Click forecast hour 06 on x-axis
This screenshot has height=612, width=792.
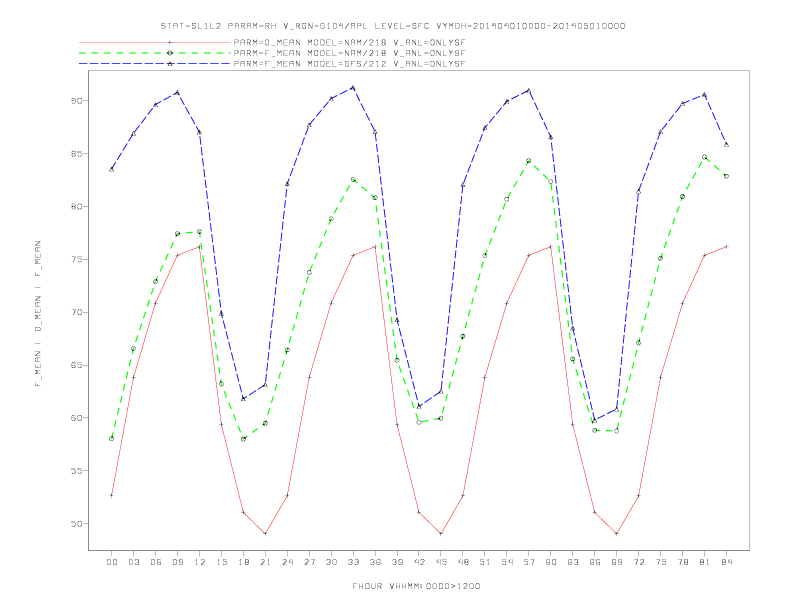click(156, 562)
